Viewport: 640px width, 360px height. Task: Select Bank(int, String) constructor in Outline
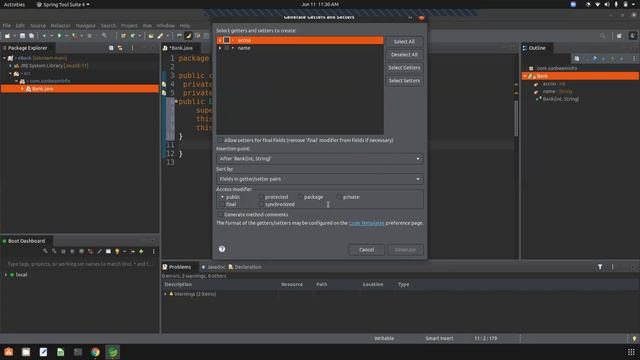click(x=557, y=99)
